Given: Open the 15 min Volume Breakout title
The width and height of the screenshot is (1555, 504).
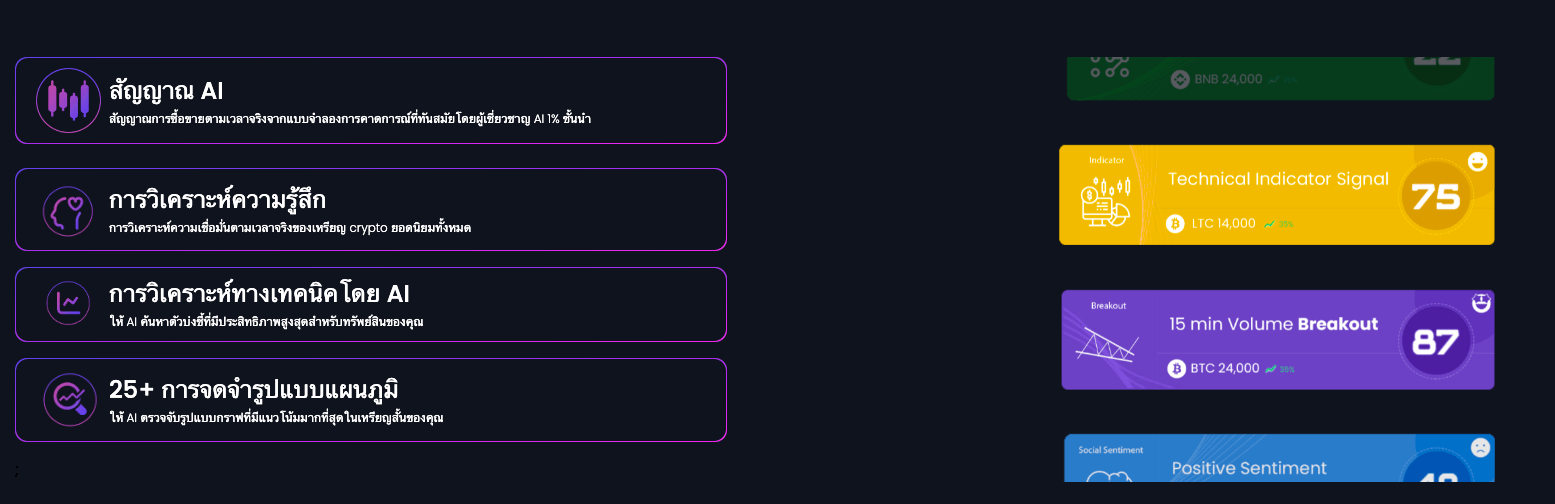Looking at the screenshot, I should [x=1273, y=324].
